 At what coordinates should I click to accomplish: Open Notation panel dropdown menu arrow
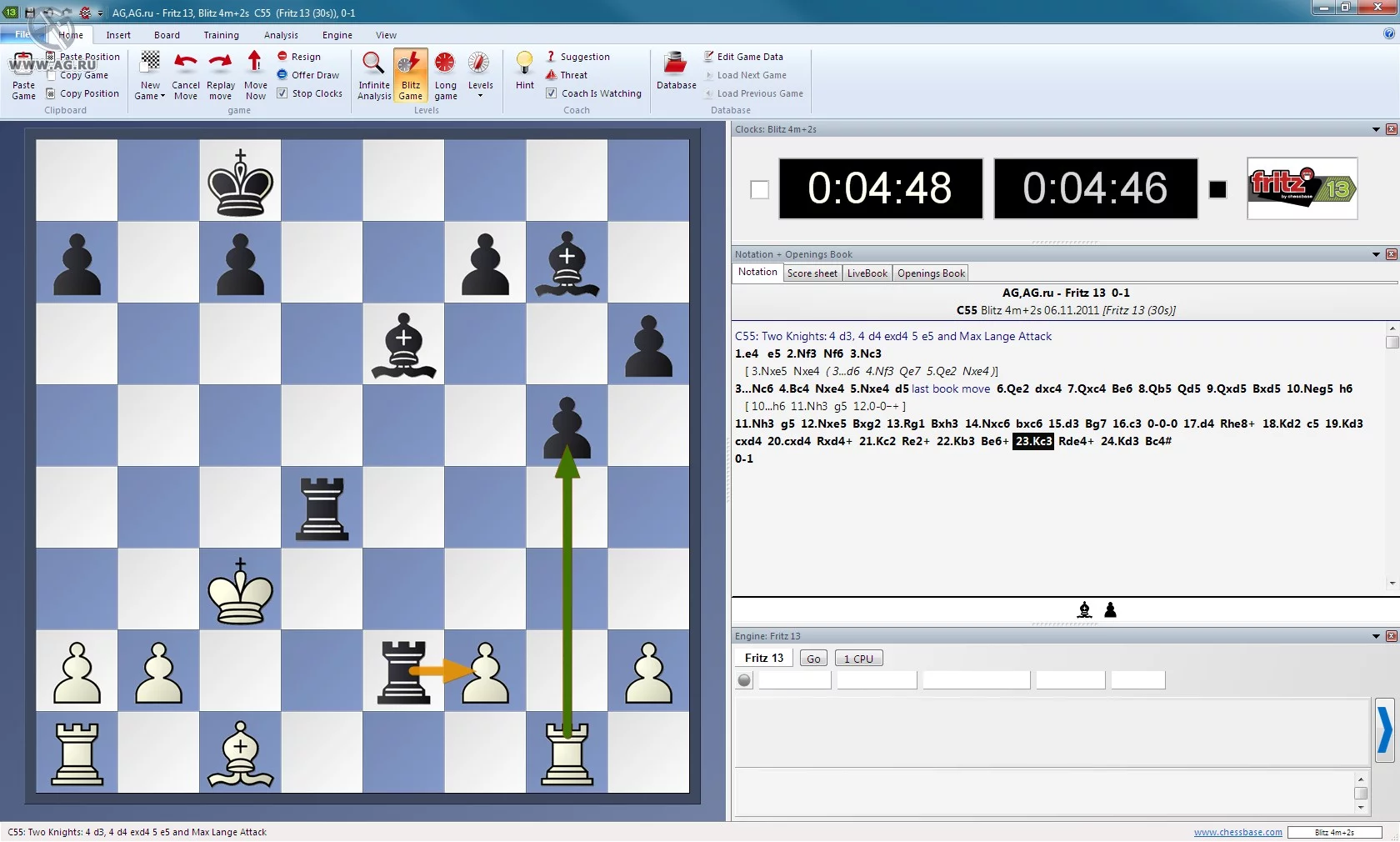pyautogui.click(x=1376, y=254)
